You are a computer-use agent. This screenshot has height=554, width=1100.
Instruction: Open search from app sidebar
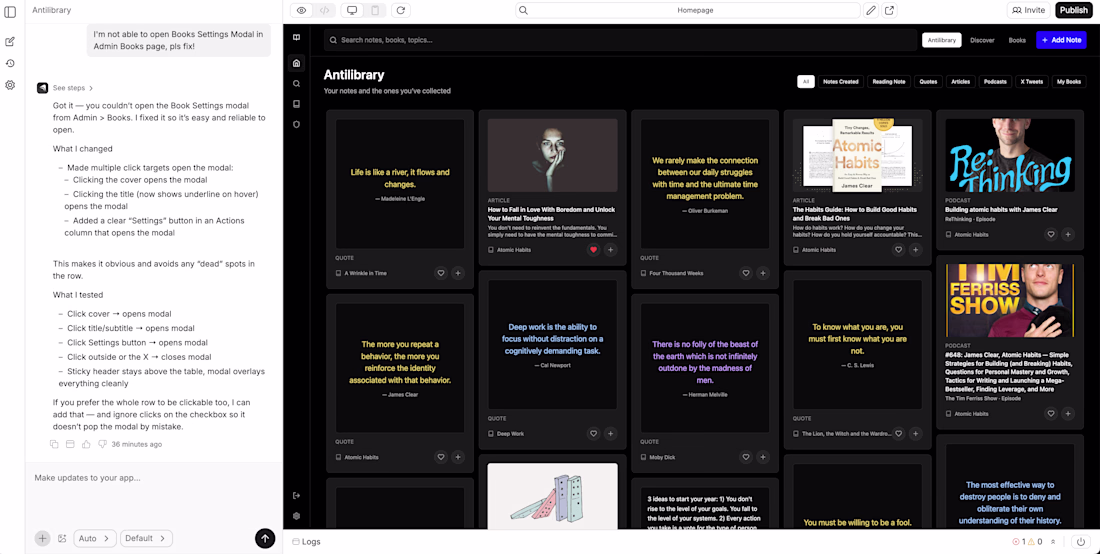(x=297, y=83)
